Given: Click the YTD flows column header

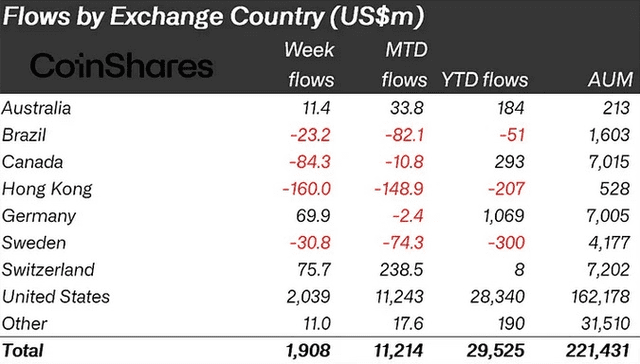Looking at the screenshot, I should point(484,80).
